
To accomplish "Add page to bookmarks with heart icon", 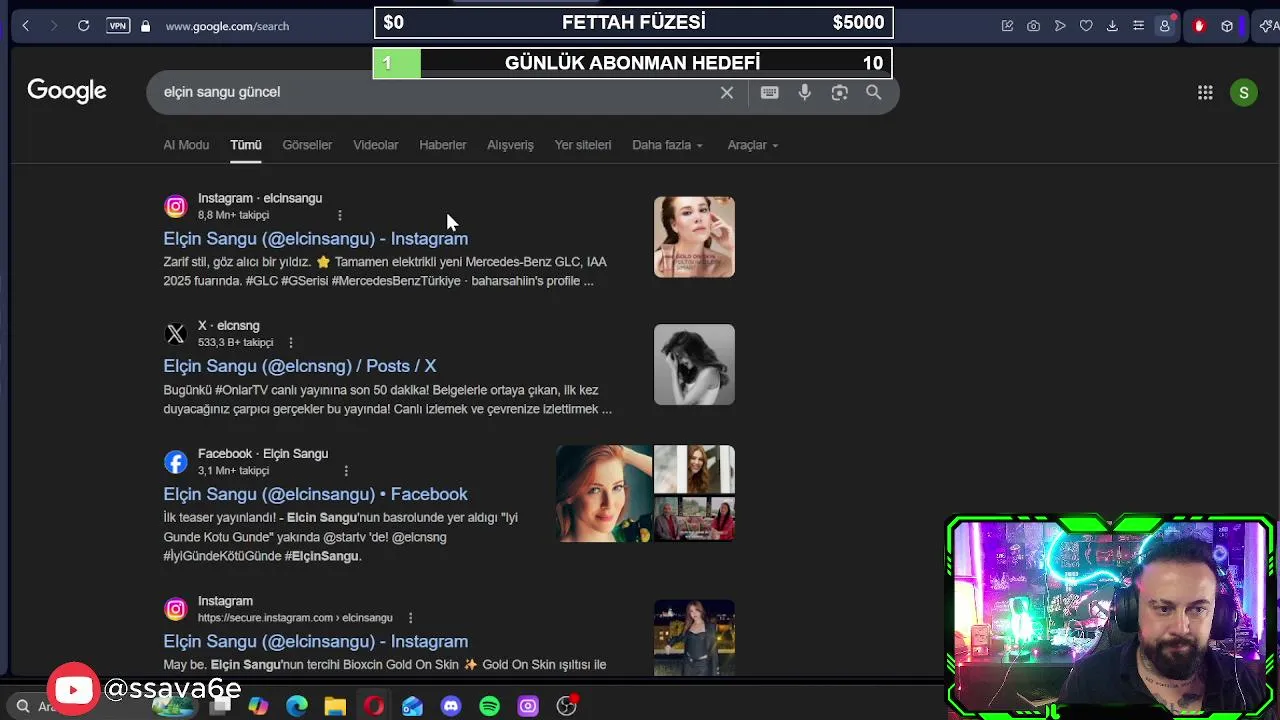I will click(x=1086, y=26).
